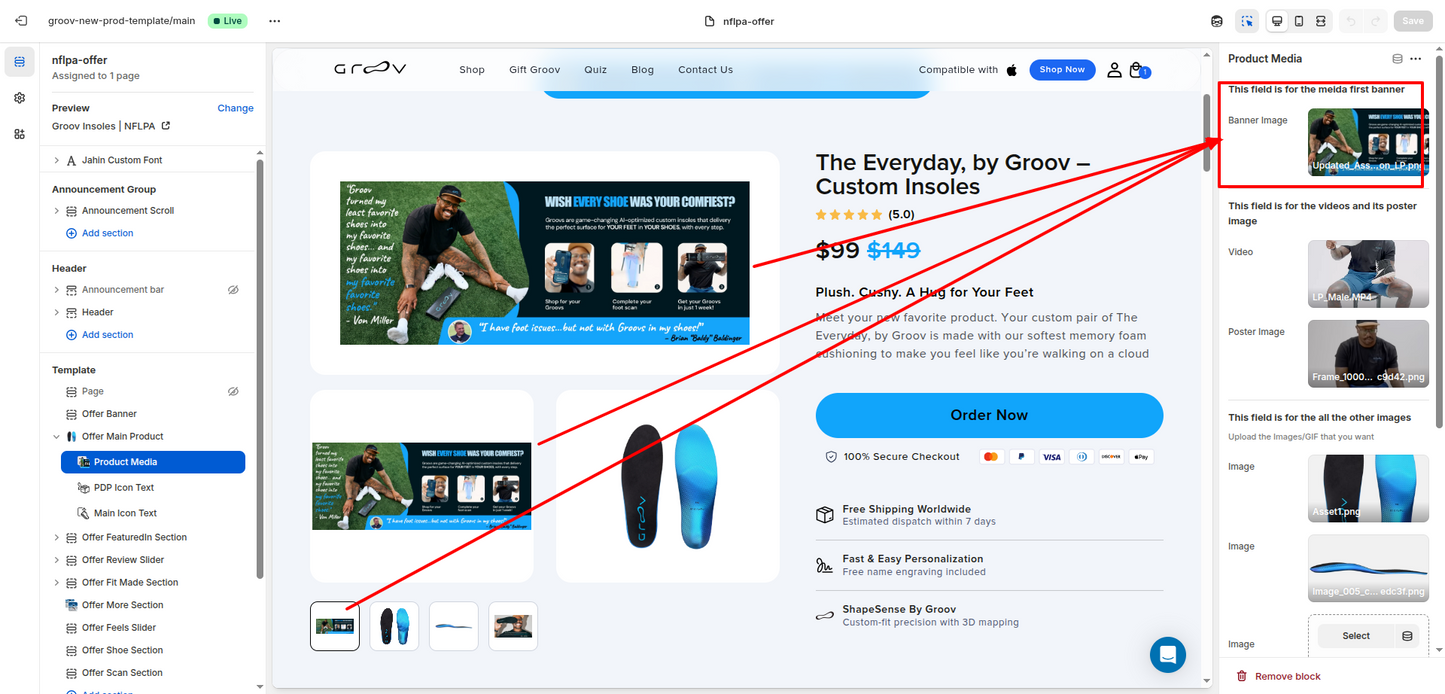
Task: Expand the Announcement Scroll section
Action: [x=57, y=211]
